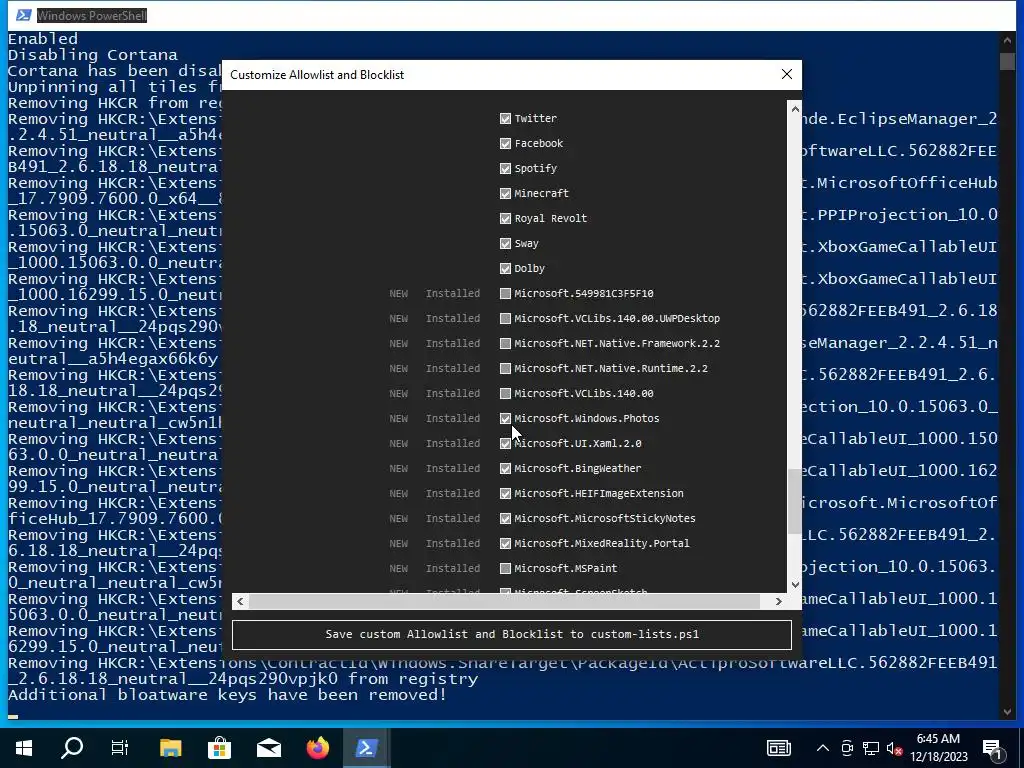Uncheck Microsoft.BingWeather checkbox
Image resolution: width=1024 pixels, height=768 pixels.
(505, 468)
